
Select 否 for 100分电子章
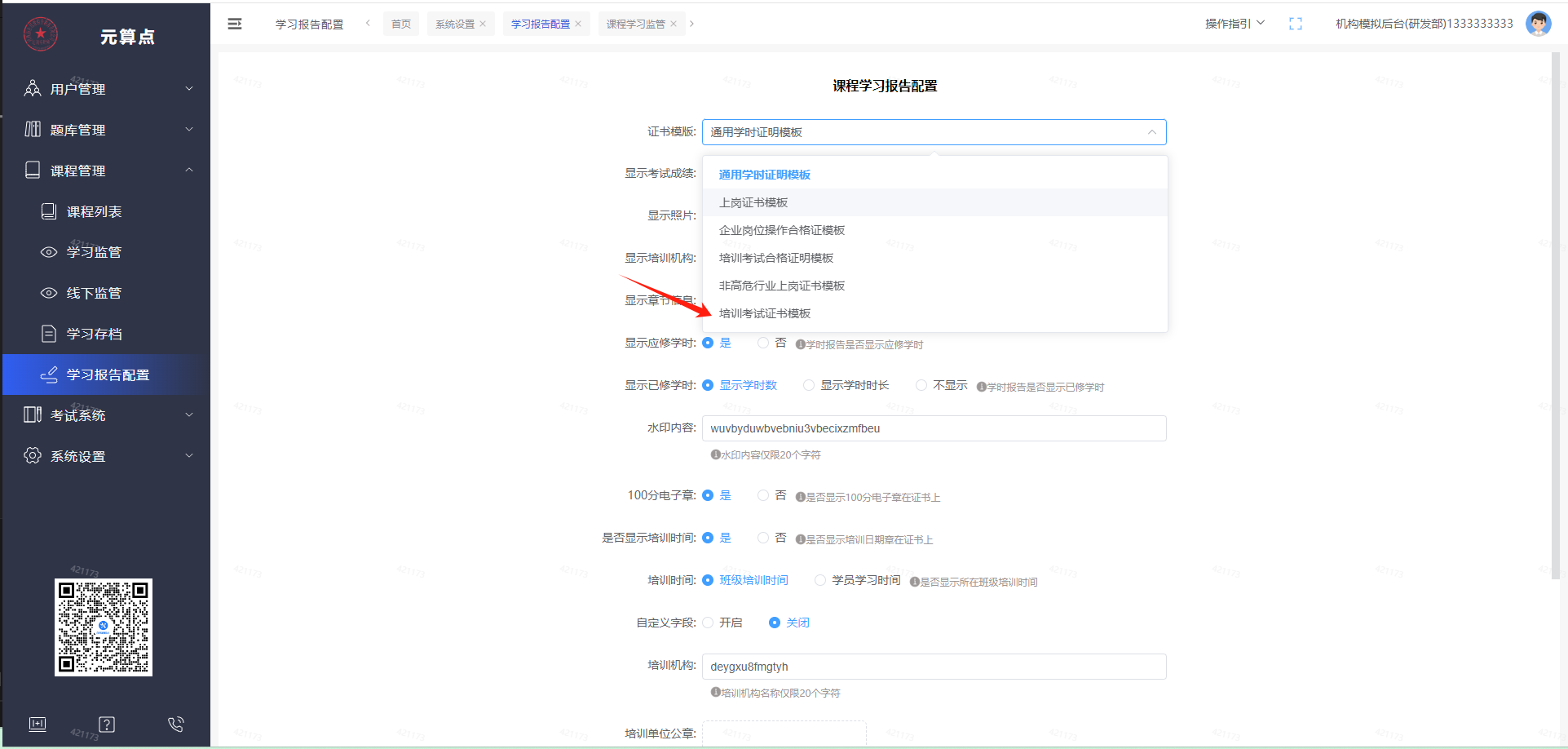tap(763, 495)
